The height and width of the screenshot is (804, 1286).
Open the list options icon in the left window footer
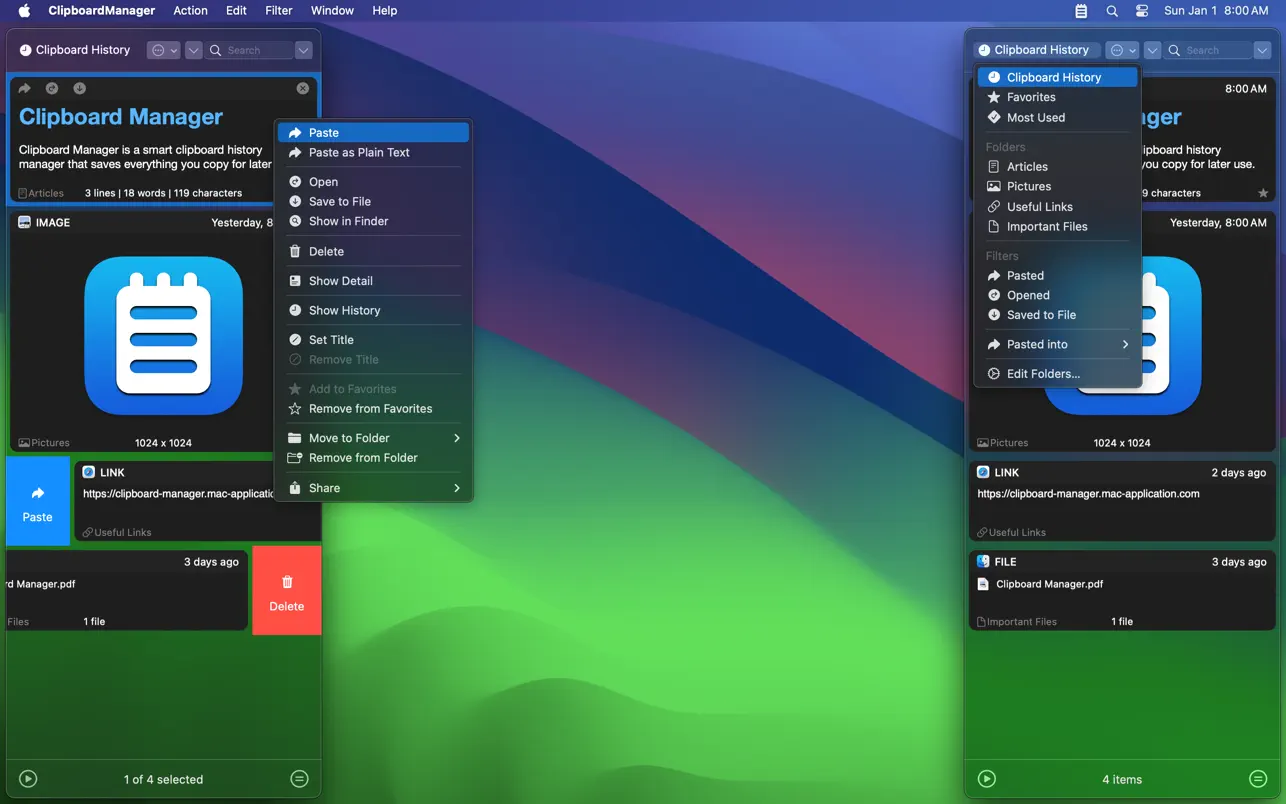pos(299,779)
